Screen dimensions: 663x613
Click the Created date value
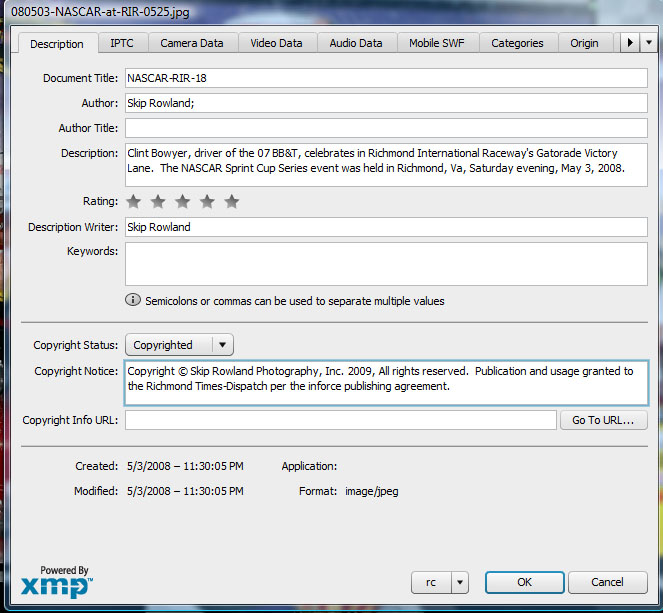(x=185, y=466)
